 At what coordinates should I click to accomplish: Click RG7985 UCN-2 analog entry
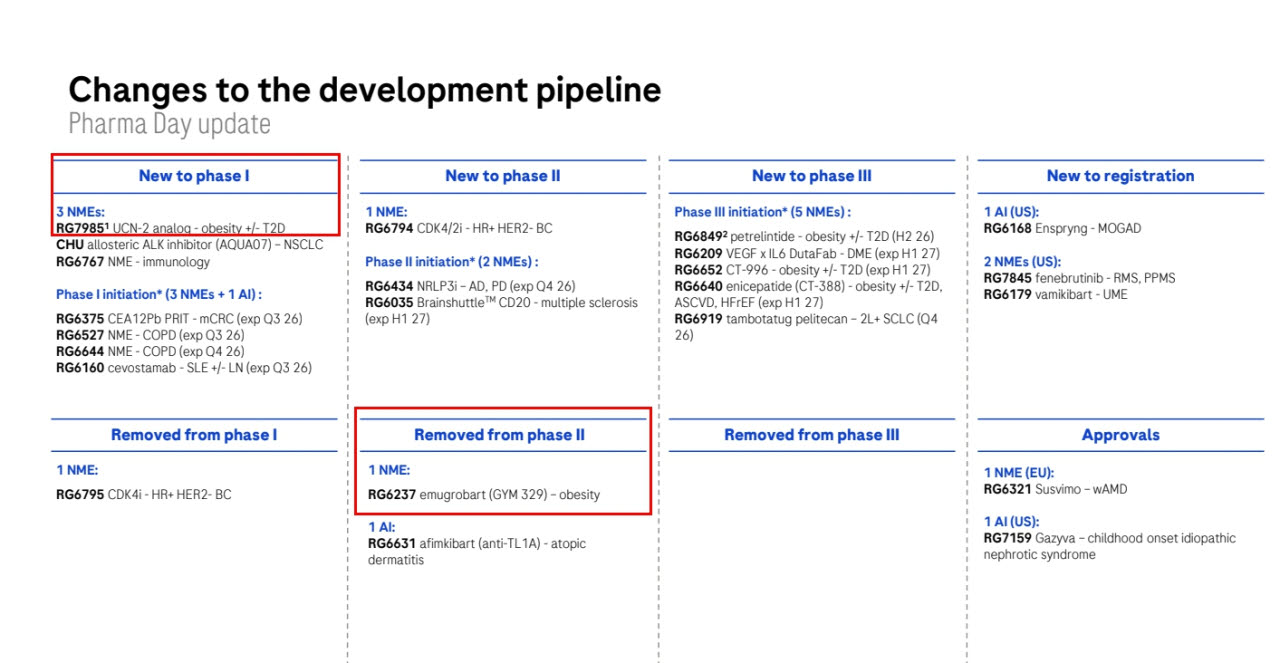[x=170, y=228]
